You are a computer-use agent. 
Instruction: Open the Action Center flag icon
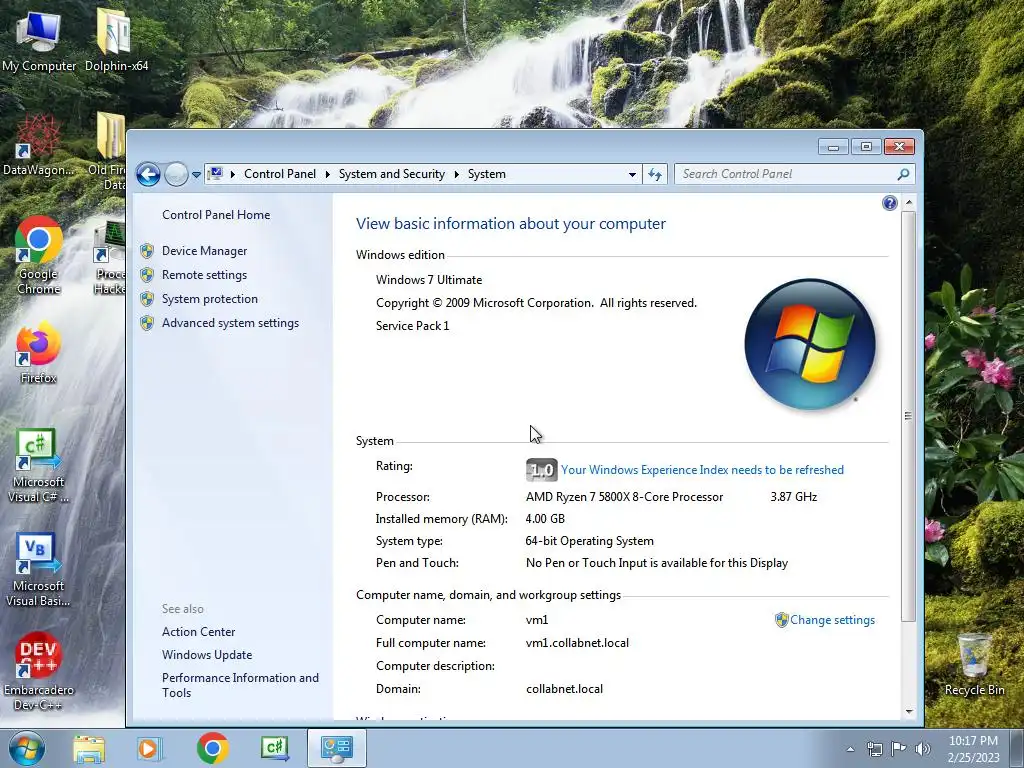click(x=899, y=749)
